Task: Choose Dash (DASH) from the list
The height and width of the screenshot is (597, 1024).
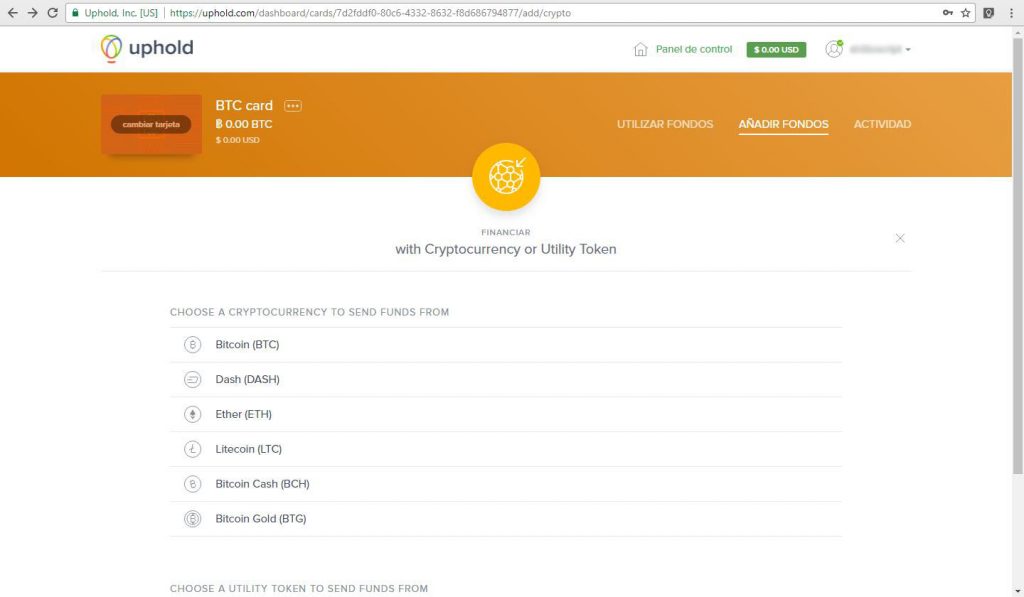Action: coord(505,379)
